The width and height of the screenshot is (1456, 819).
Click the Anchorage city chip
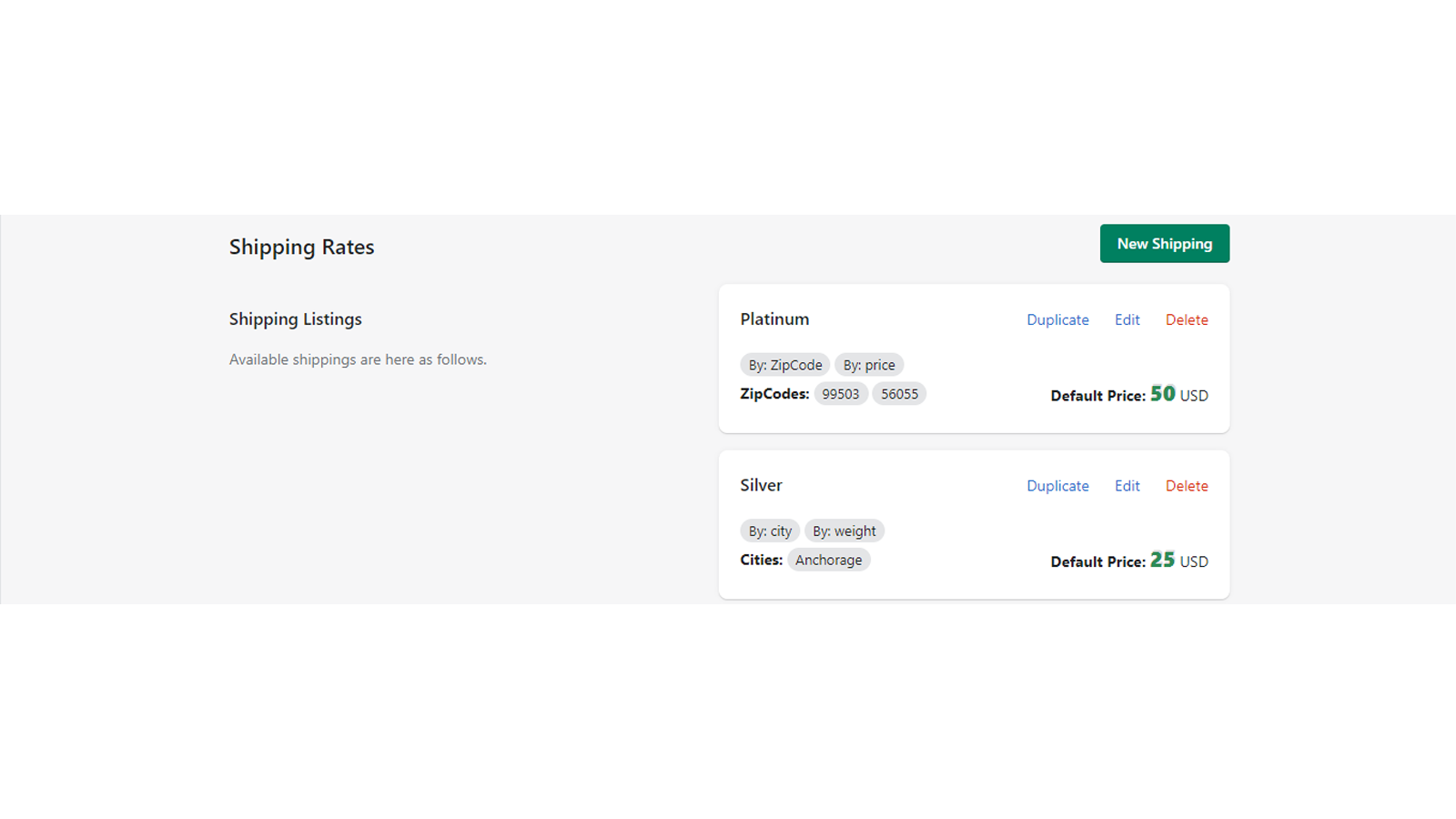828,560
